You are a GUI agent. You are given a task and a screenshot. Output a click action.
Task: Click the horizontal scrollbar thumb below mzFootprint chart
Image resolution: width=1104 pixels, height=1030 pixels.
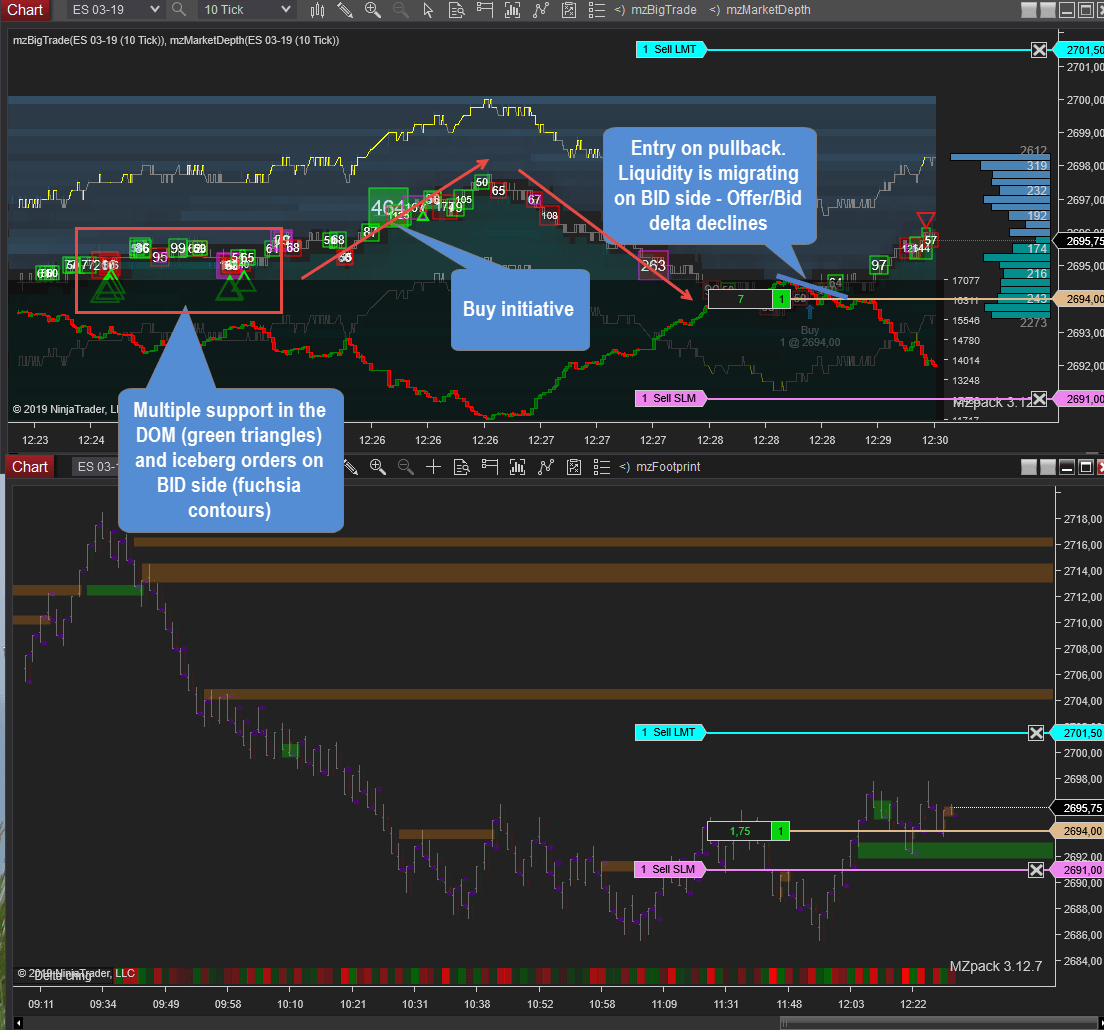[x=939, y=1023]
